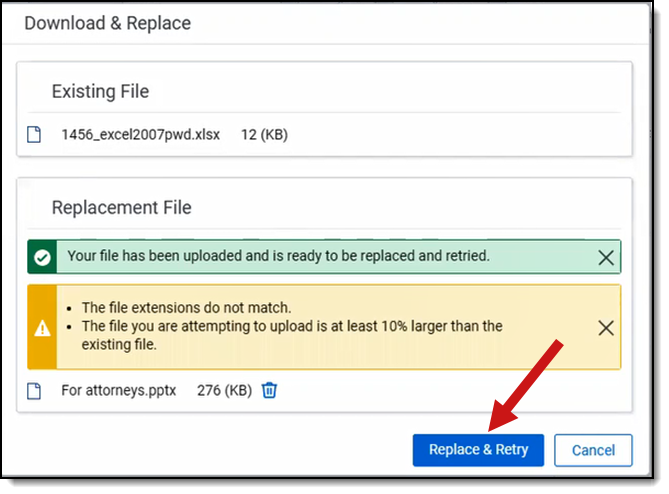Image resolution: width=669 pixels, height=494 pixels.
Task: Click the Replace & Retry button
Action: pos(478,450)
